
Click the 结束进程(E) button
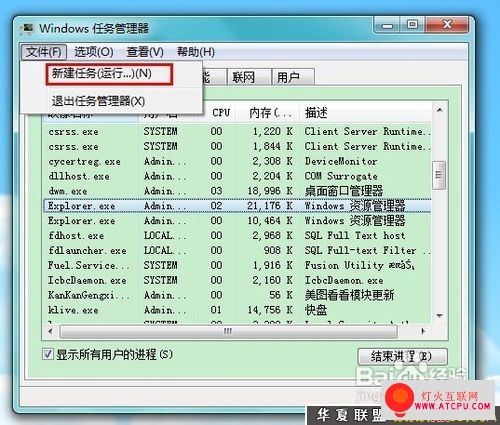402,357
